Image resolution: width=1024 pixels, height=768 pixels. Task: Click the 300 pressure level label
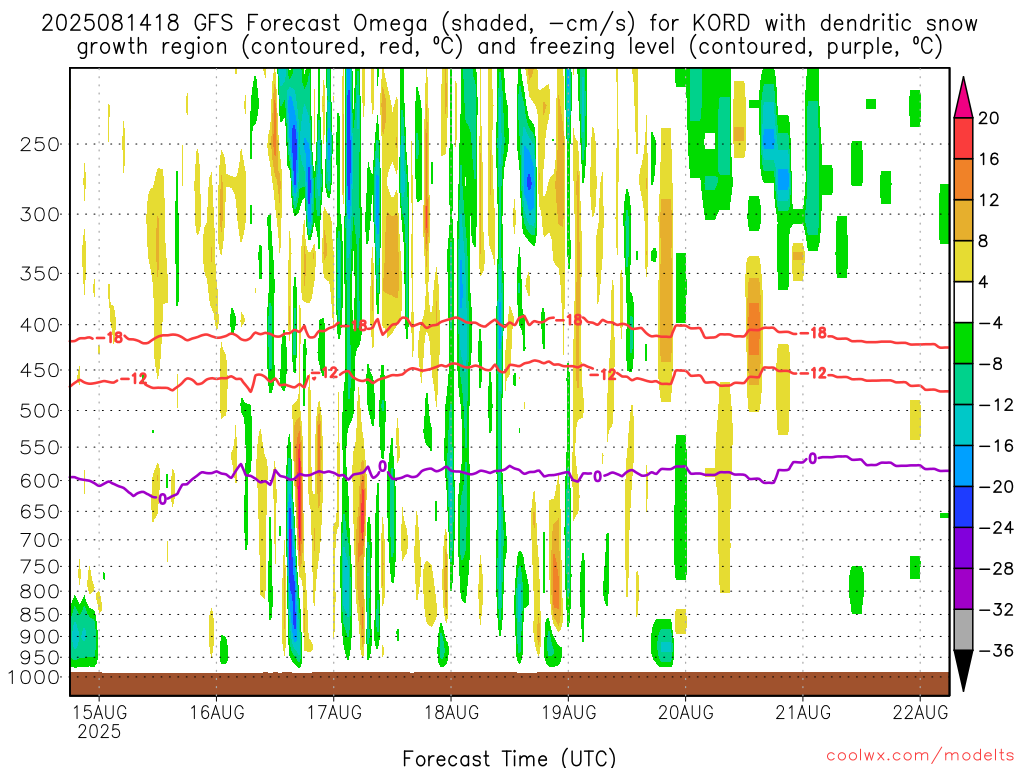point(40,214)
